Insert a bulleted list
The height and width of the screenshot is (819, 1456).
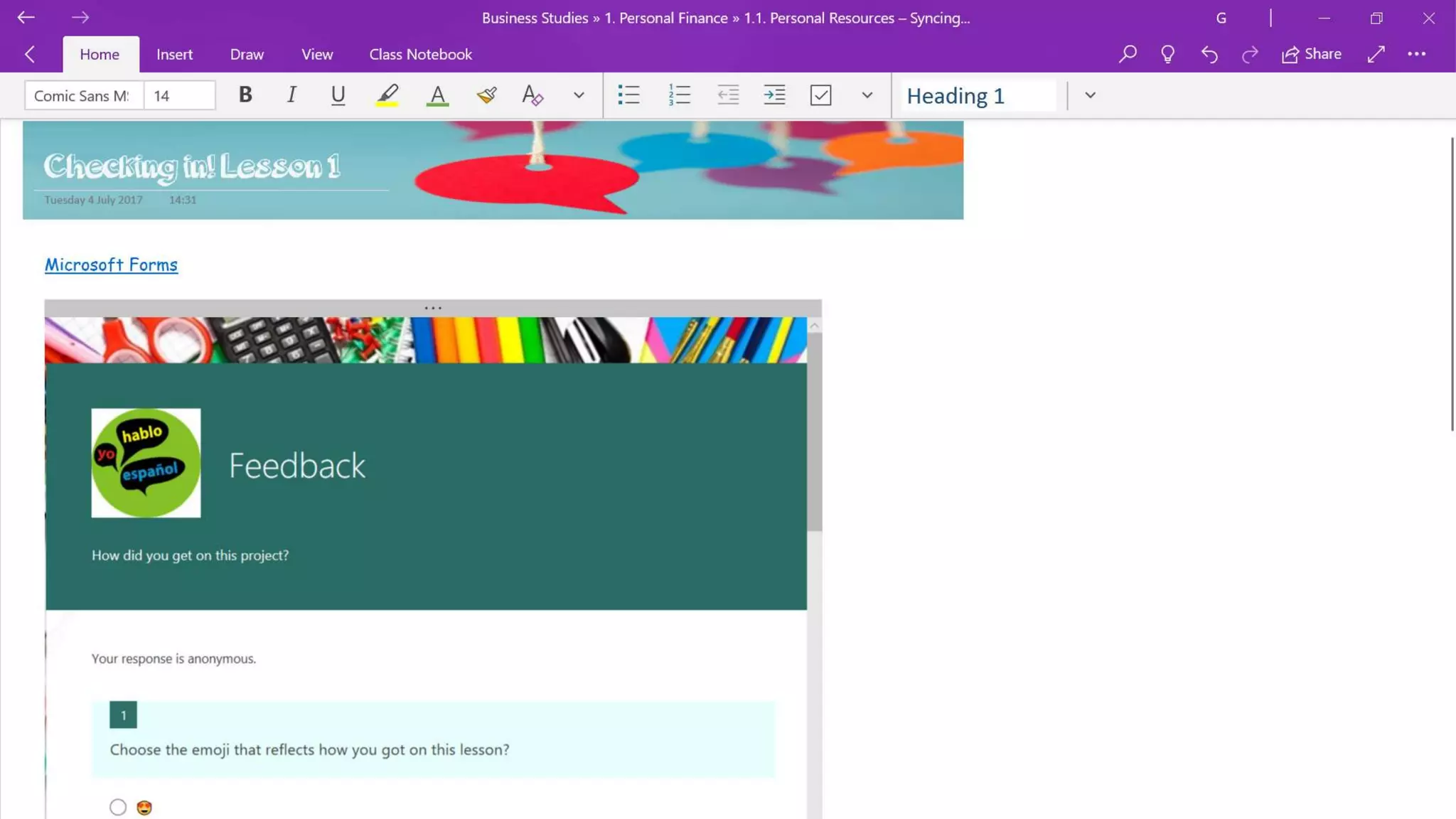tap(628, 95)
